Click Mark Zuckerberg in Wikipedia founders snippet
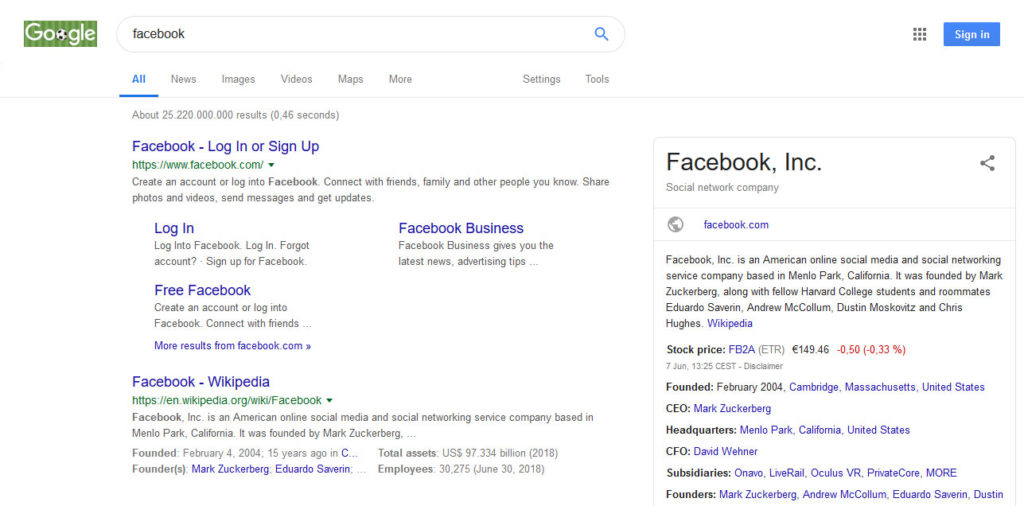The width and height of the screenshot is (1024, 506). point(231,469)
